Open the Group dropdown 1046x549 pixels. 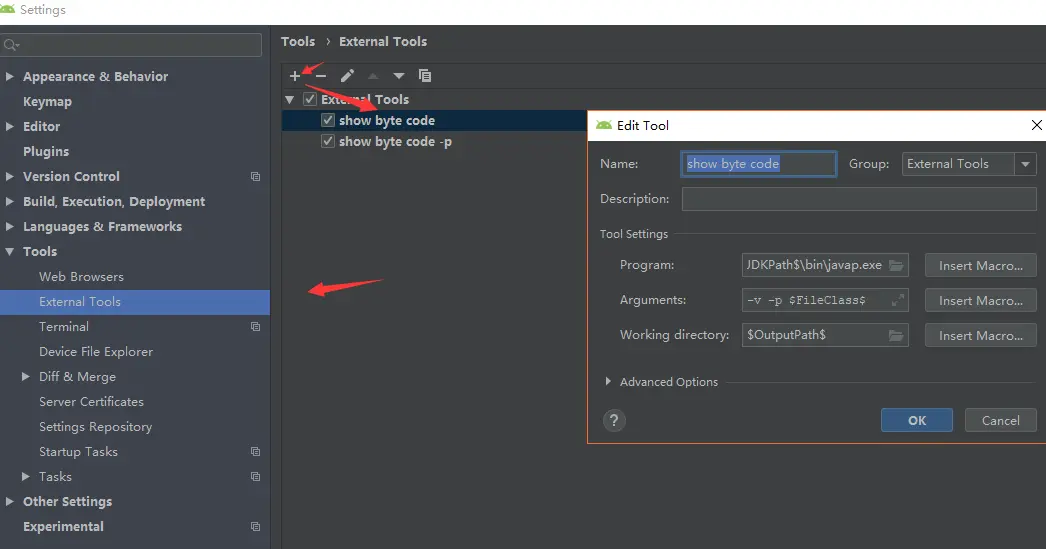pyautogui.click(x=1025, y=164)
